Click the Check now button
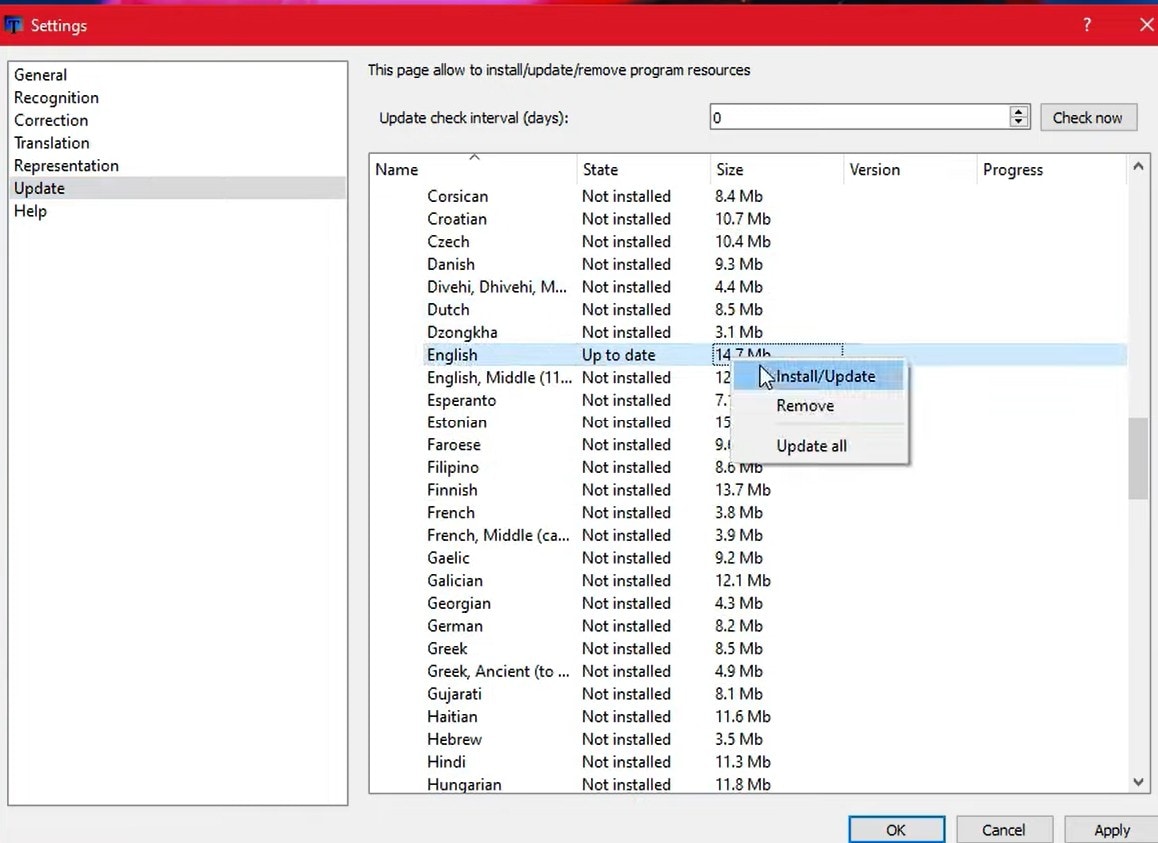The width and height of the screenshot is (1158, 843). click(x=1088, y=117)
